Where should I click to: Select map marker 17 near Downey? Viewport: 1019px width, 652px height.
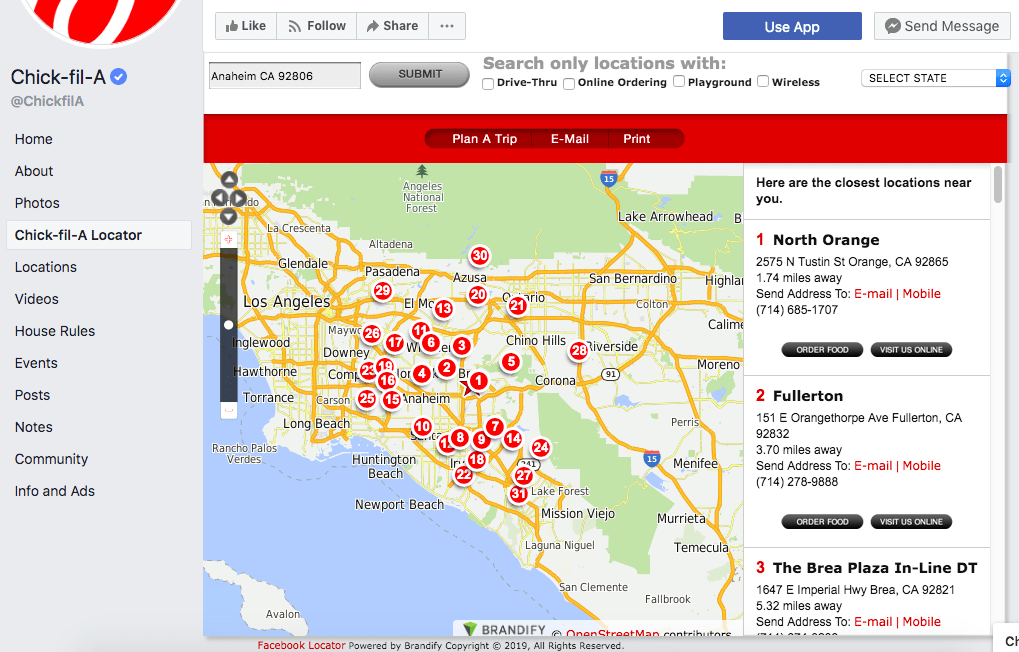point(394,343)
